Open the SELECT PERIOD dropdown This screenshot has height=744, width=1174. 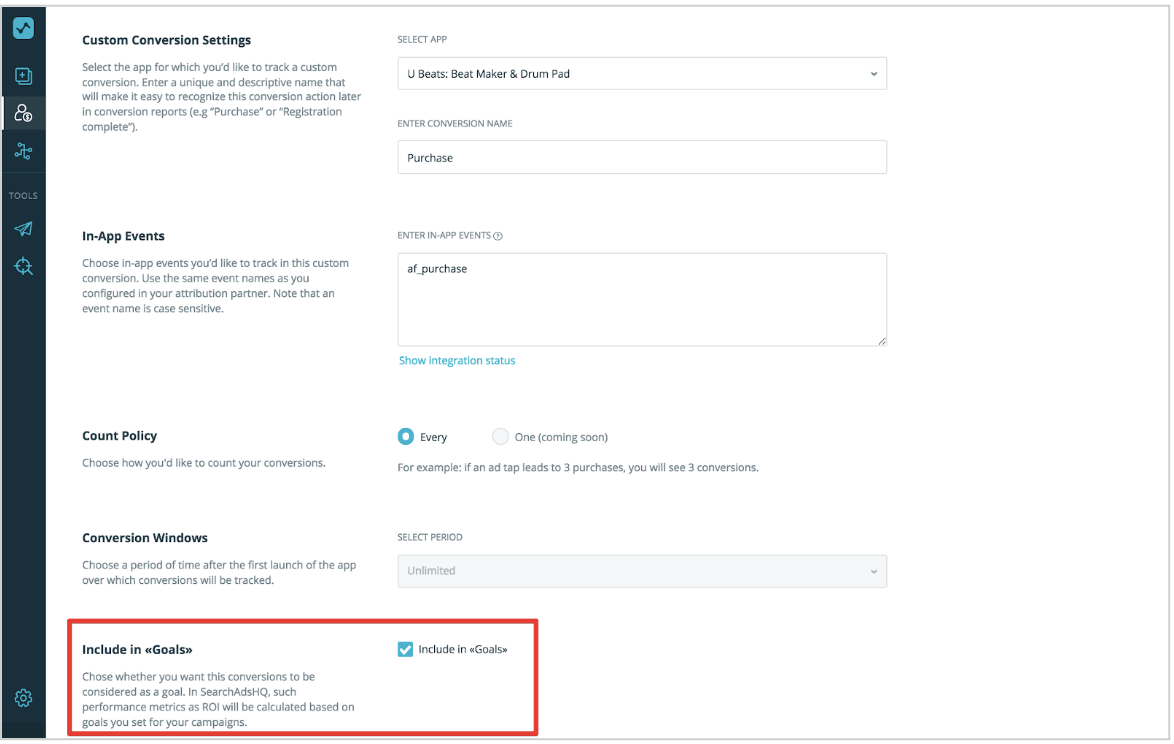[642, 571]
